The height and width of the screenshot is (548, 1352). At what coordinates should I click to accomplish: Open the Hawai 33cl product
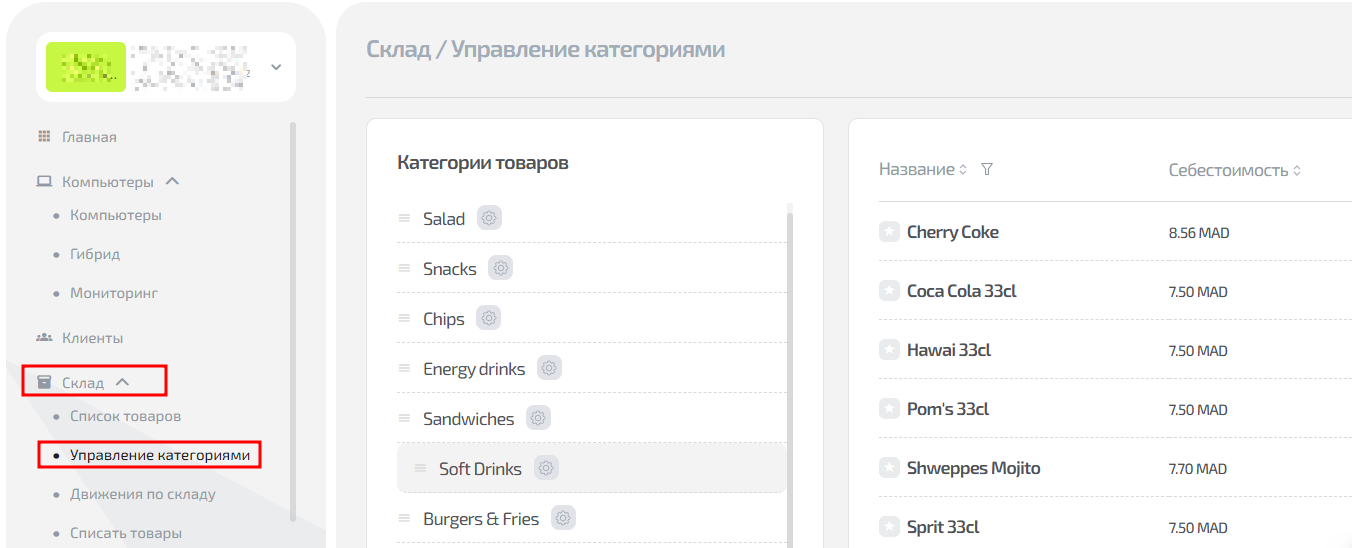pyautogui.click(x=948, y=350)
